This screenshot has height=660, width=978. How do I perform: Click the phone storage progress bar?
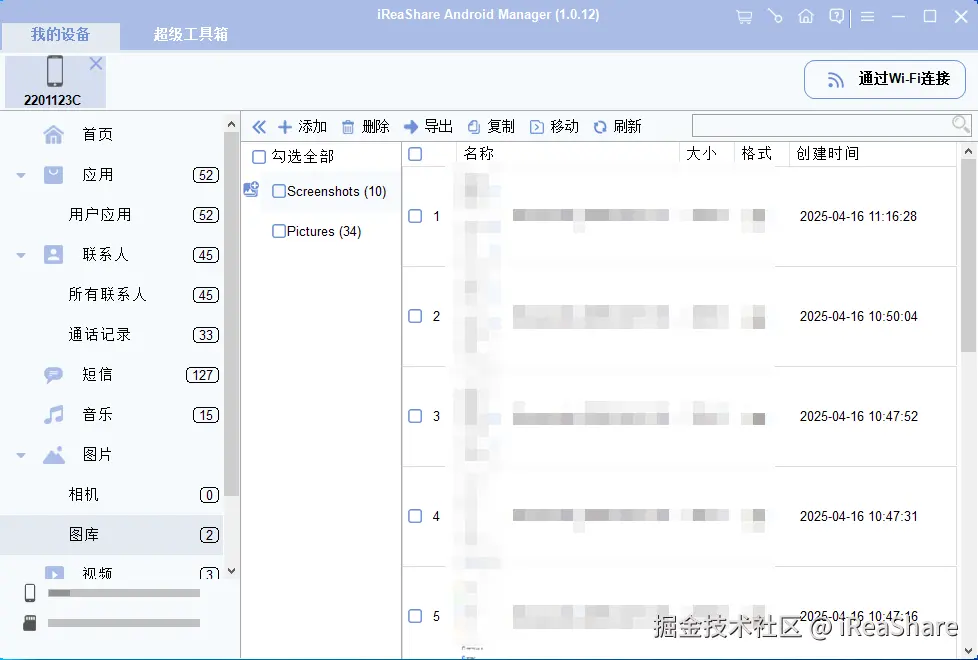[124, 593]
